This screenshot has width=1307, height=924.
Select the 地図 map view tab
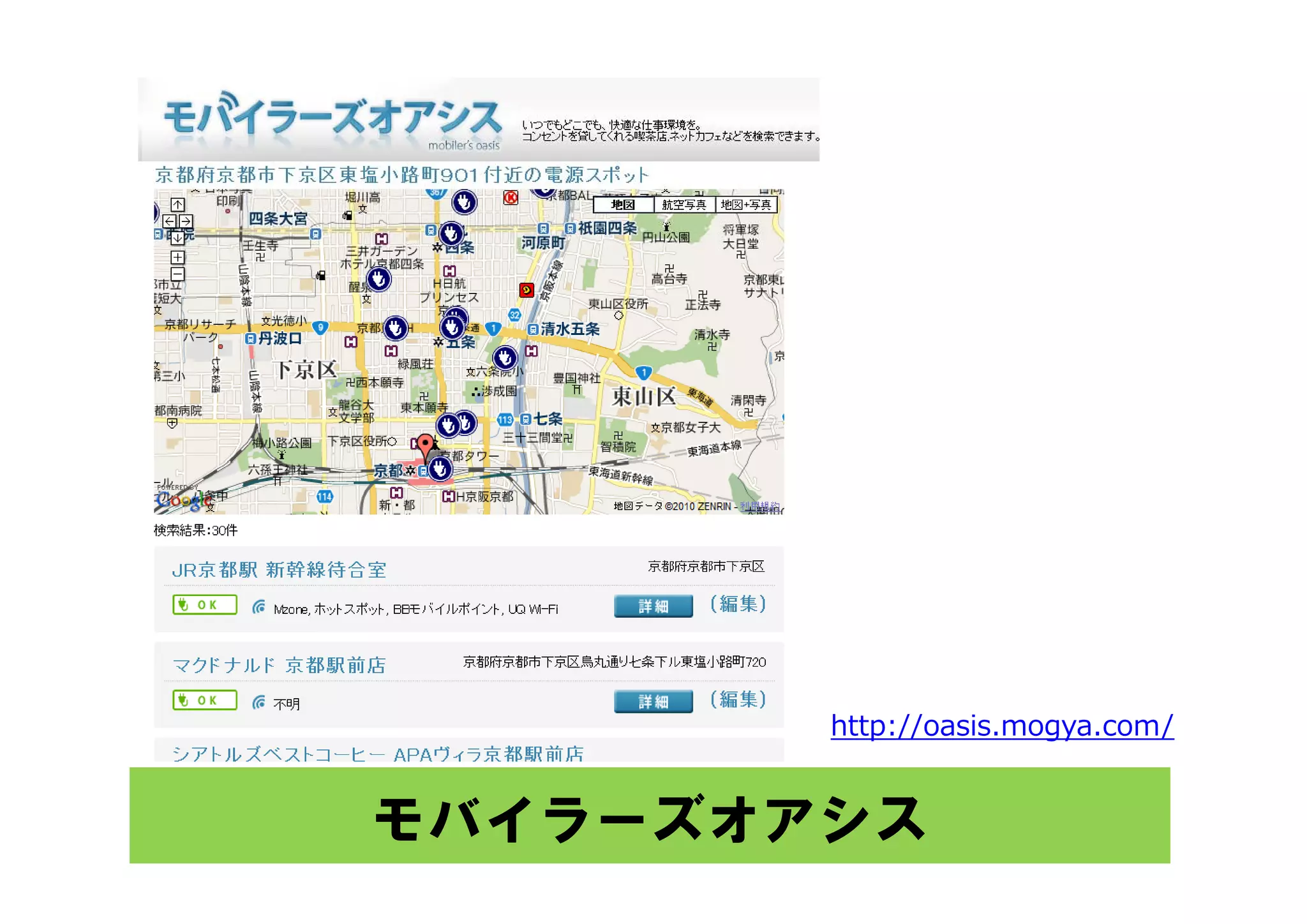click(x=623, y=205)
